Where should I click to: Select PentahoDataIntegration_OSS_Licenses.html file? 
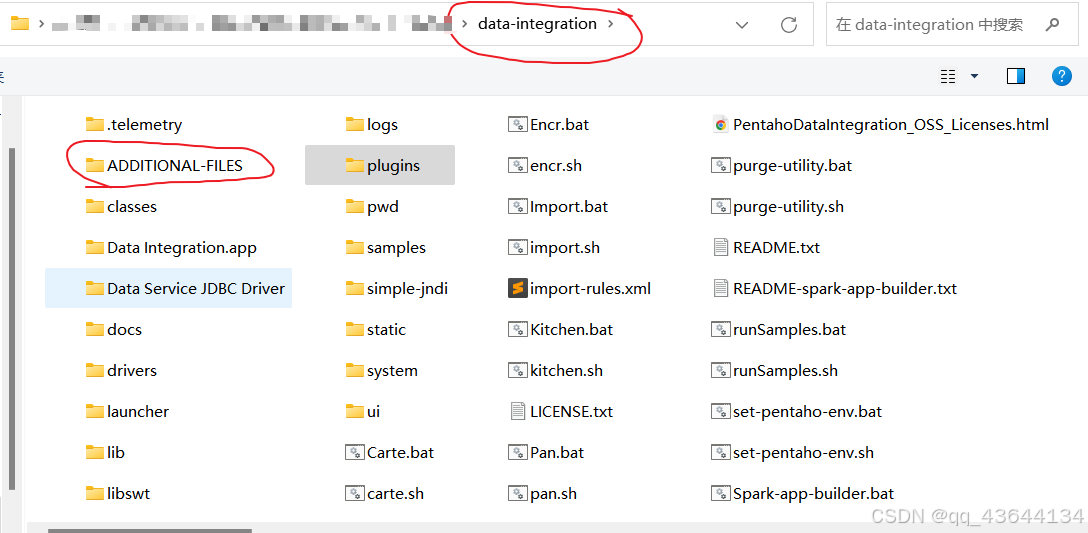[881, 125]
